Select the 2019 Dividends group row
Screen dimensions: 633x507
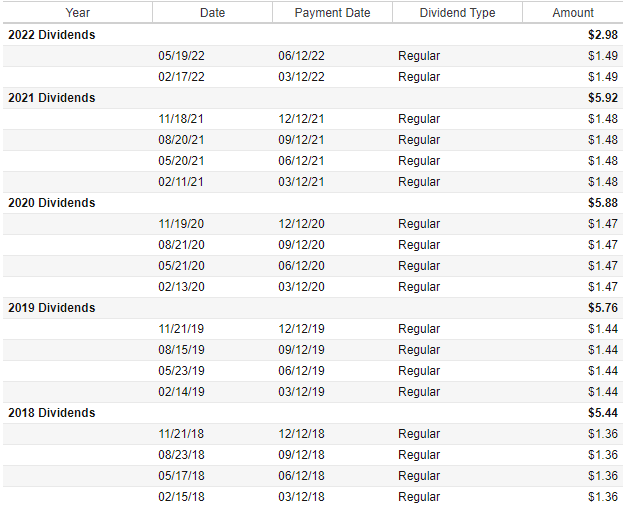point(52,308)
